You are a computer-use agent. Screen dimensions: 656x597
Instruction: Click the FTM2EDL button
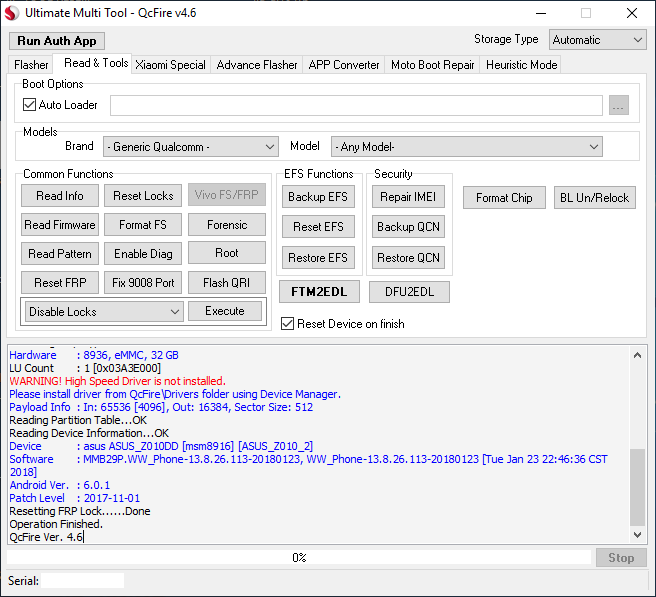click(319, 292)
